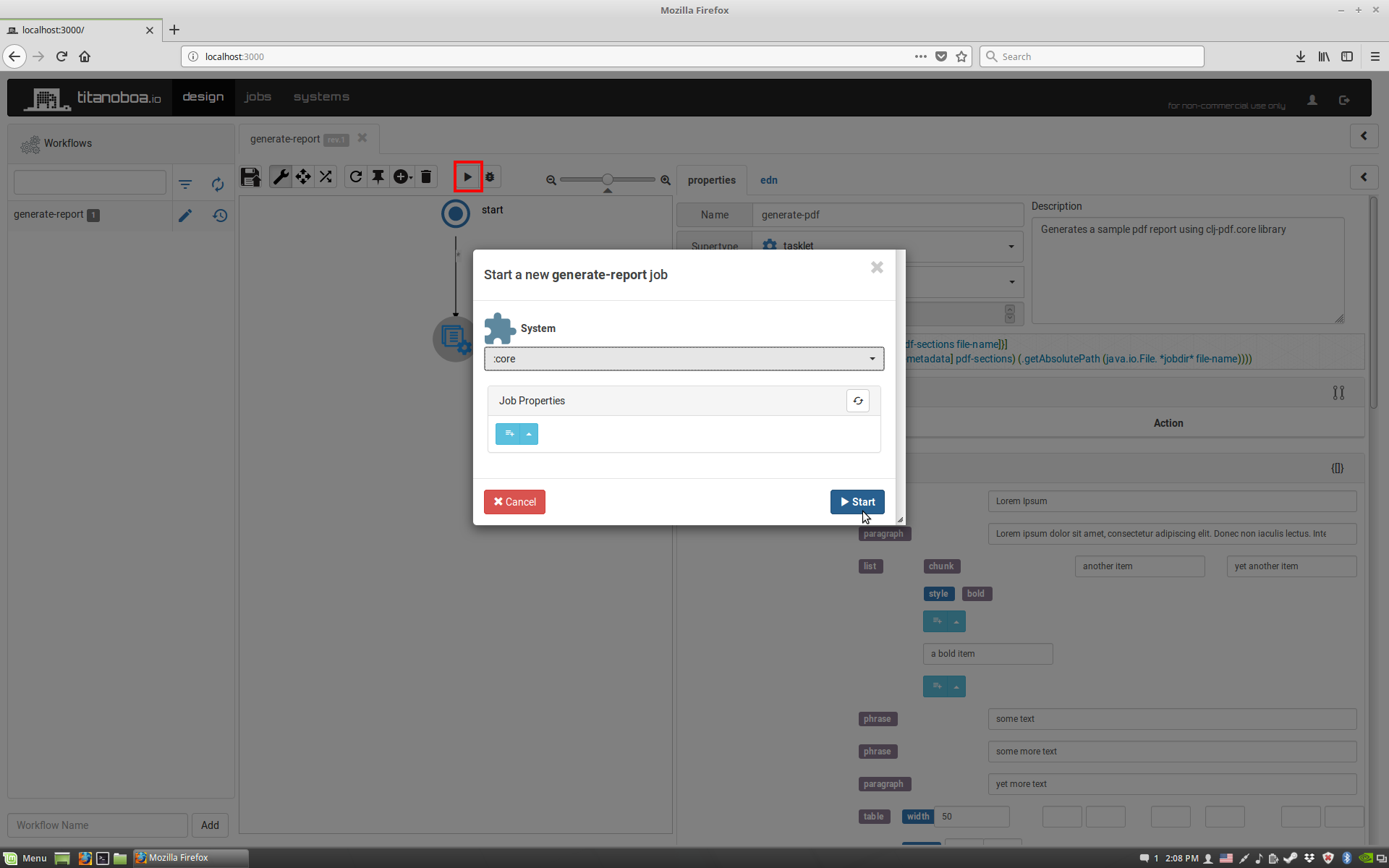Click the pin icon in workflow toolbar
Screen dimensions: 1389x868
pyautogui.click(x=378, y=177)
